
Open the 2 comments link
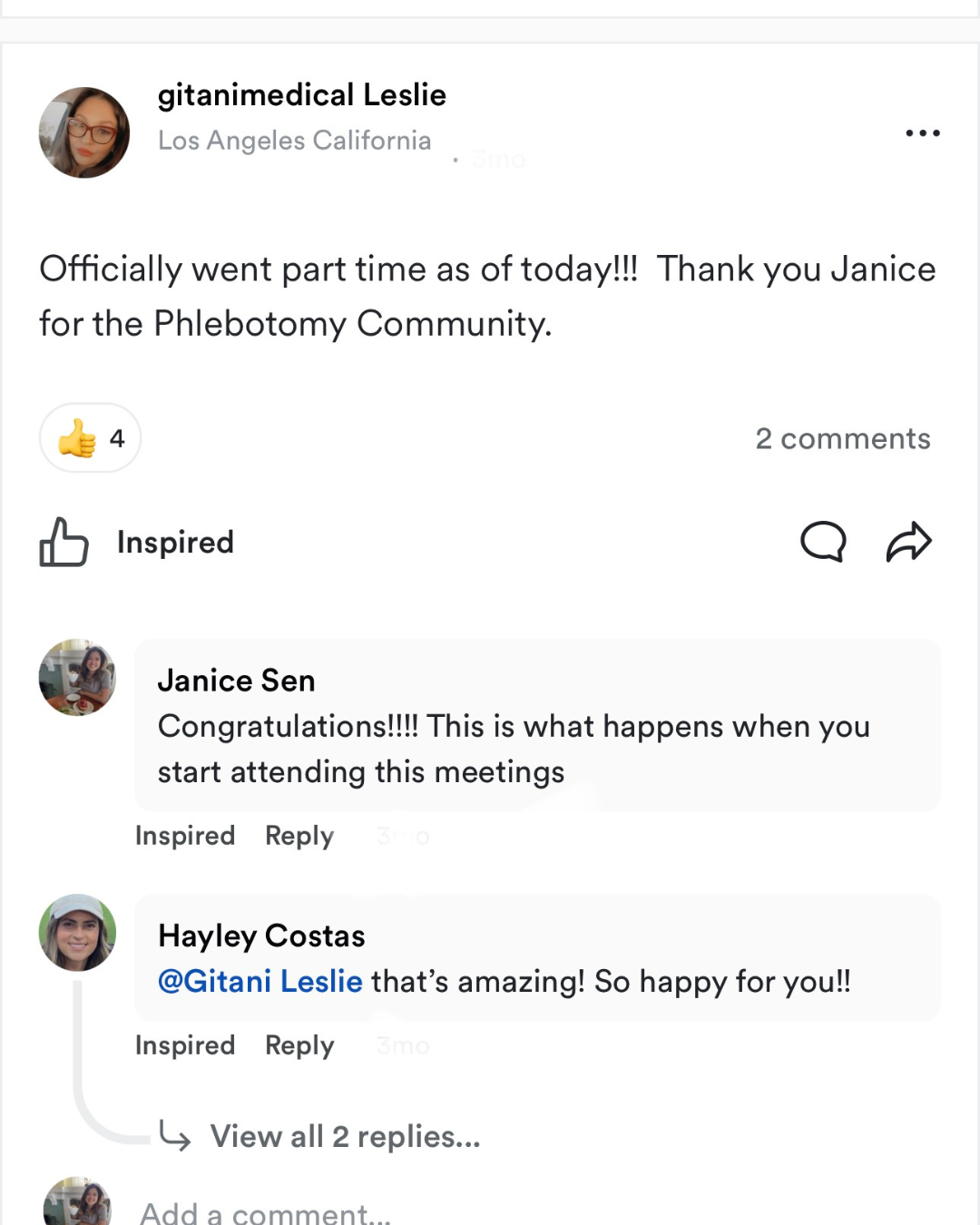[843, 439]
